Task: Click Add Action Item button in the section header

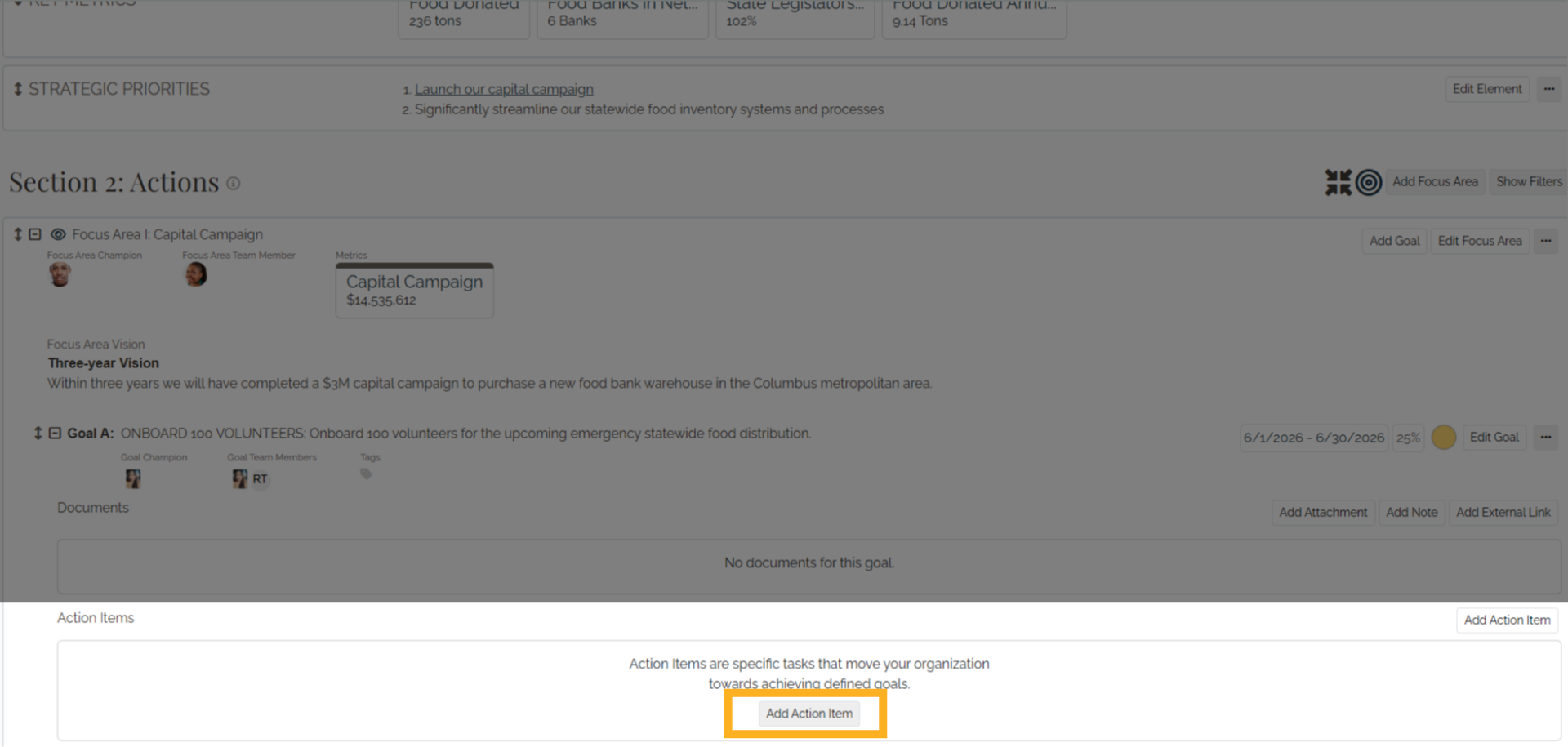Action: [1508, 620]
